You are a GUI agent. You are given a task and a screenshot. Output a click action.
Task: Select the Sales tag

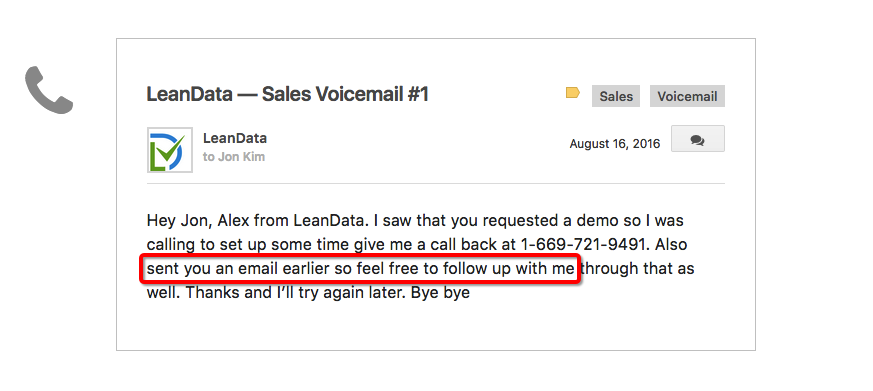tap(616, 96)
